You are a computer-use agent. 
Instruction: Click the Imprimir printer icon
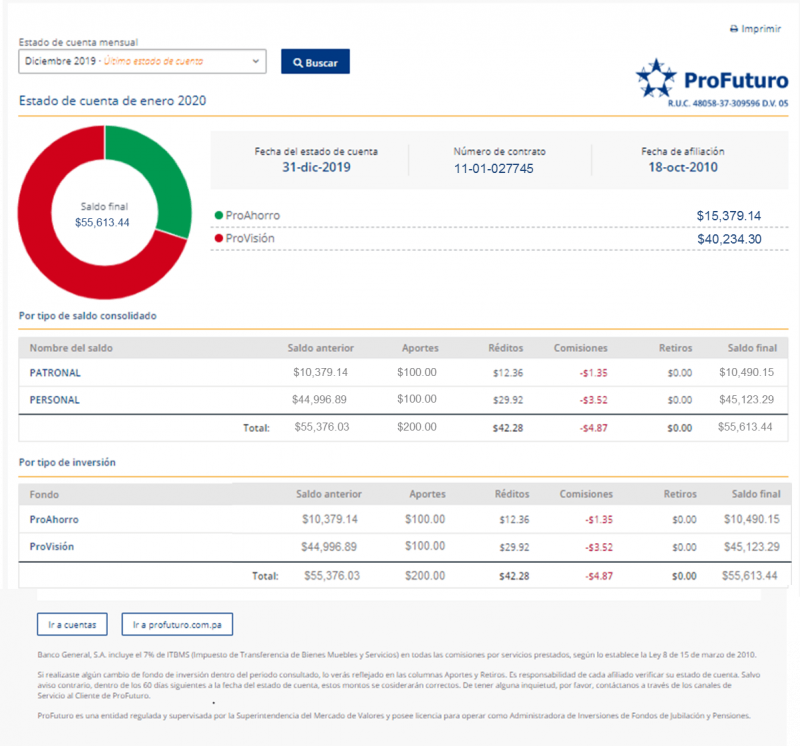coord(735,29)
